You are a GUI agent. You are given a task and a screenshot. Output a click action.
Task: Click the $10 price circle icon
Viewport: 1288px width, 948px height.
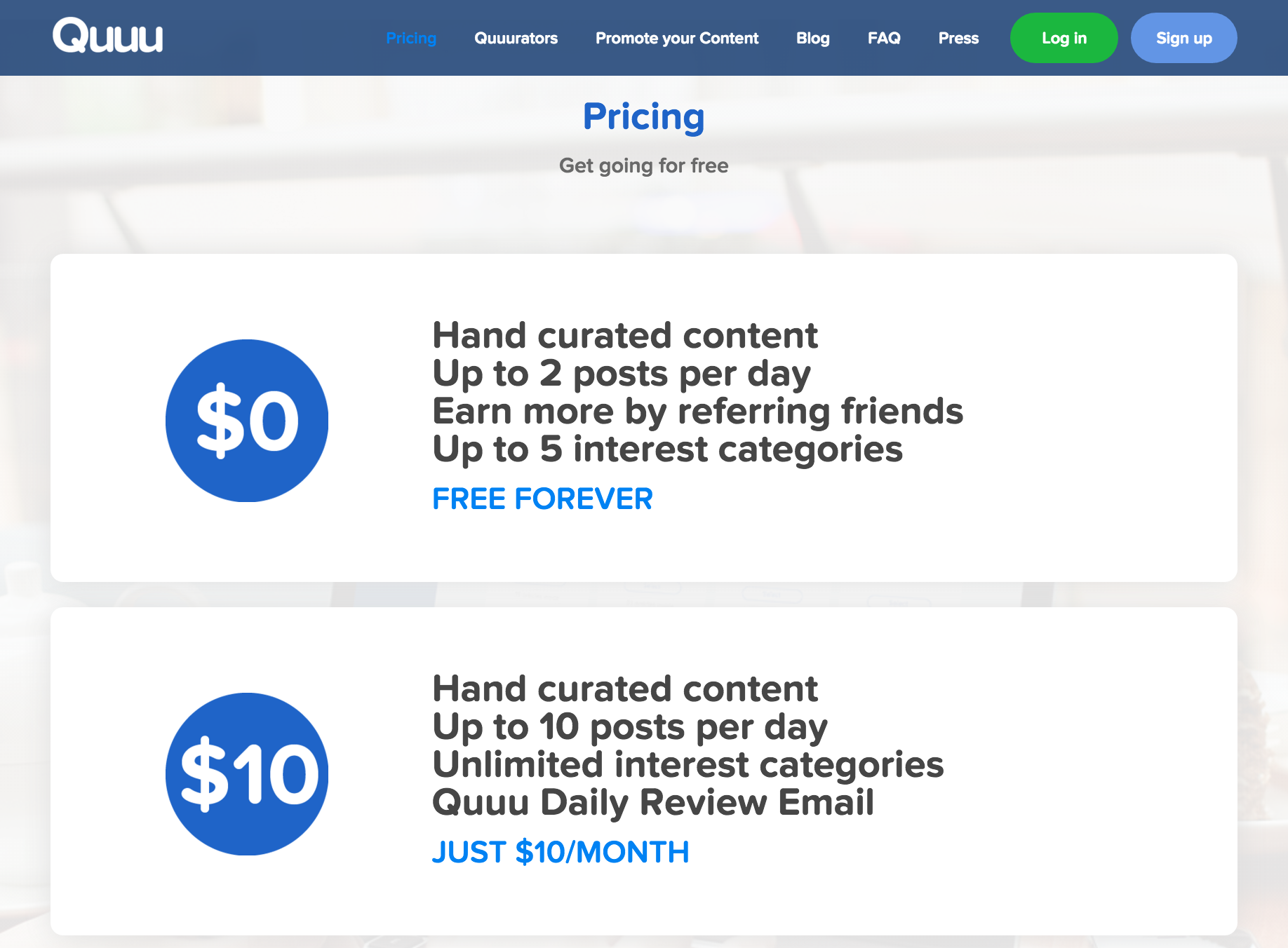(247, 774)
